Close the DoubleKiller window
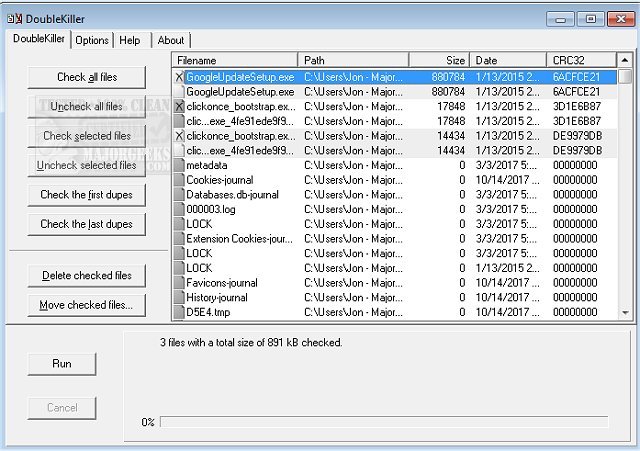The height and width of the screenshot is (451, 640). click(620, 19)
